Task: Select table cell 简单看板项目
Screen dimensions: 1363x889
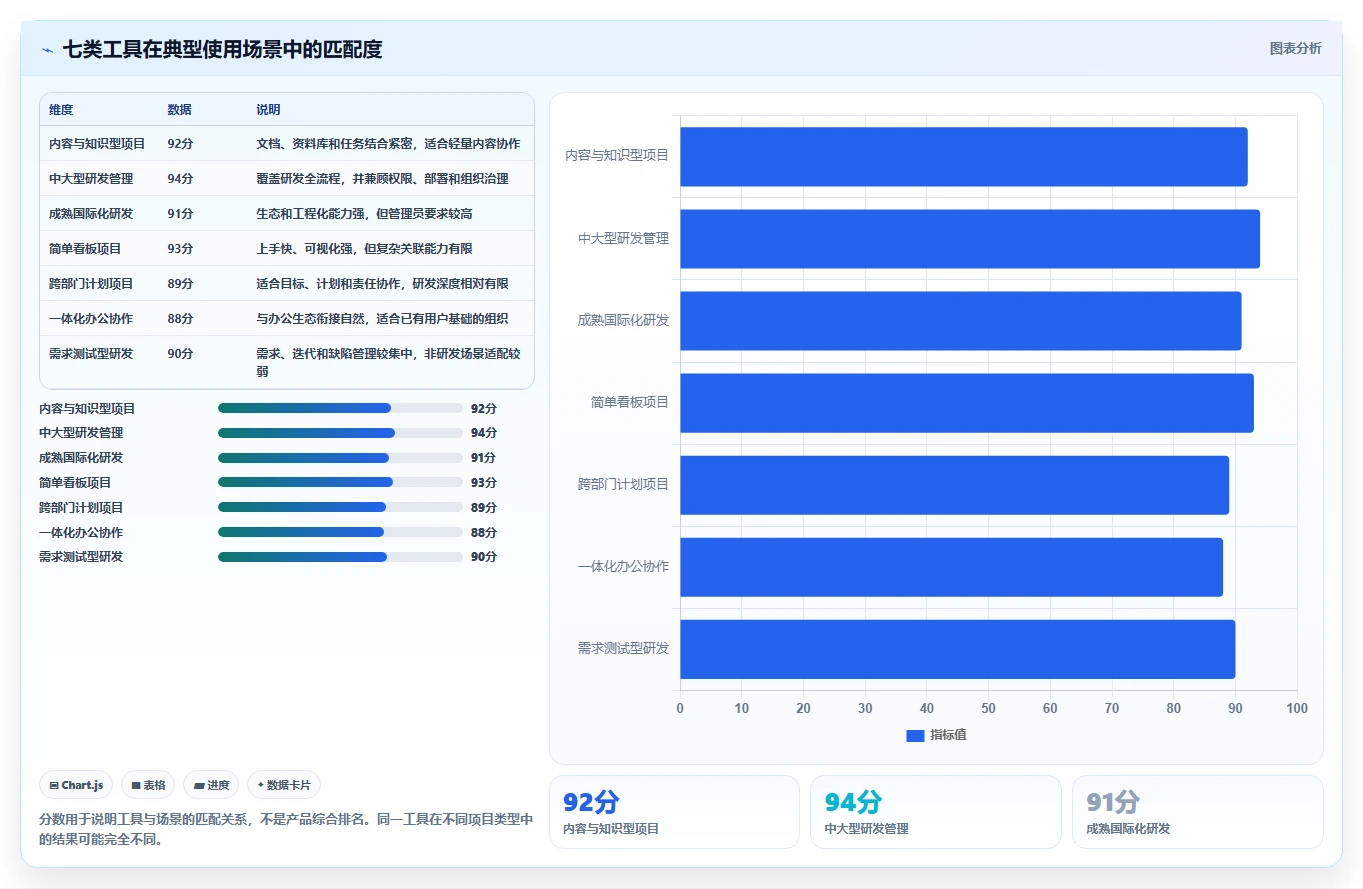Action: click(x=85, y=249)
